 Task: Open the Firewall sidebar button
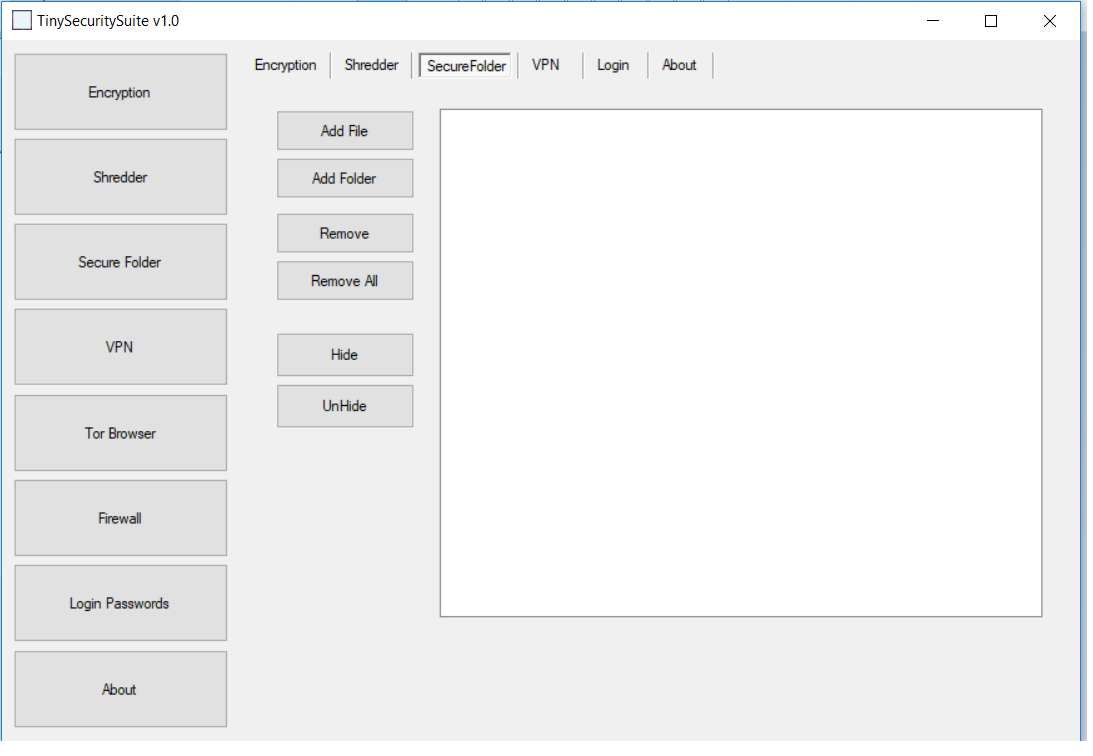point(121,518)
